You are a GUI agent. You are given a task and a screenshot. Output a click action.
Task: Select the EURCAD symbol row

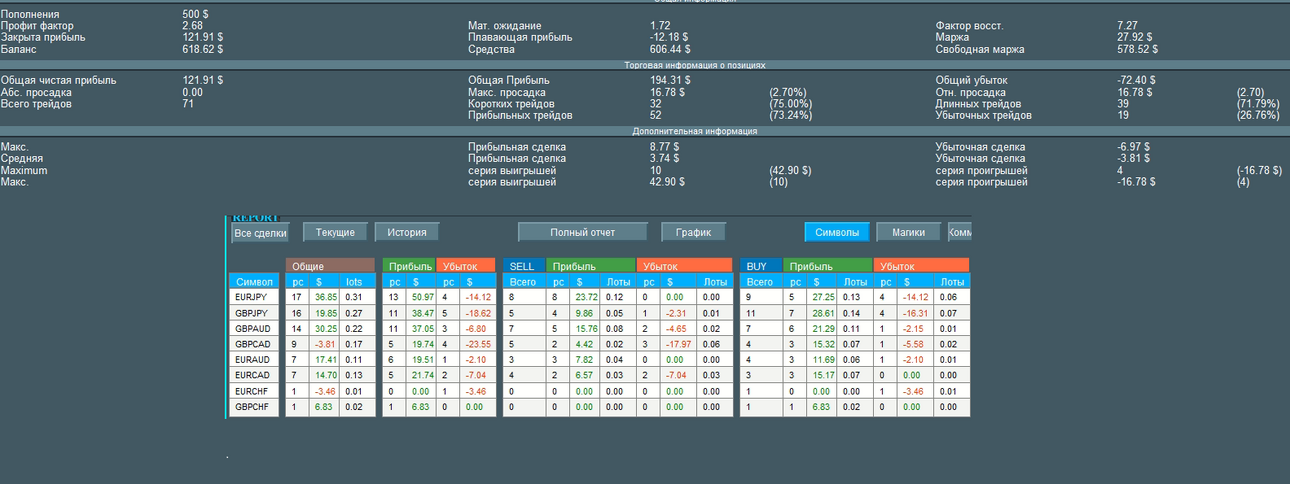pyautogui.click(x=255, y=376)
